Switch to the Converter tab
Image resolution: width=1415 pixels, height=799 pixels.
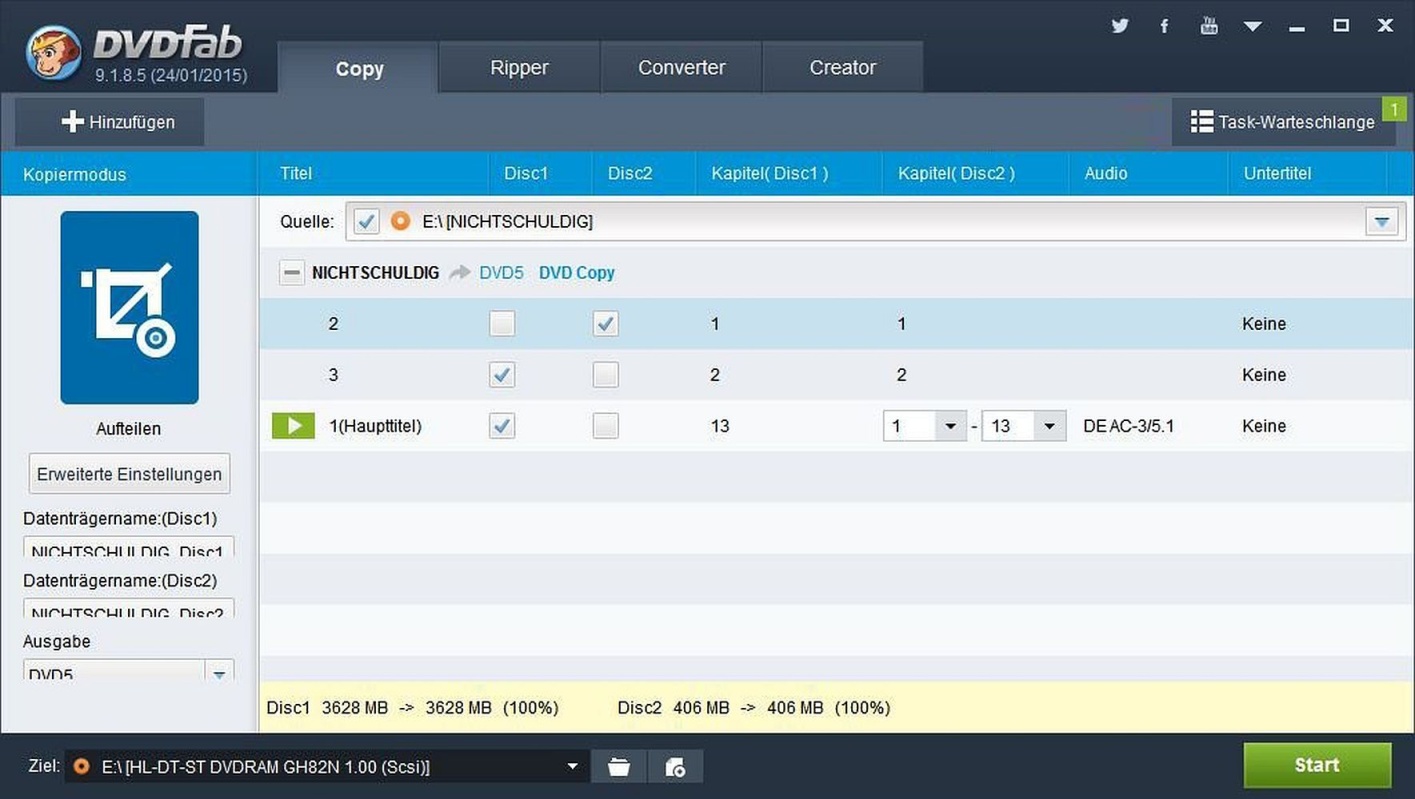point(681,67)
